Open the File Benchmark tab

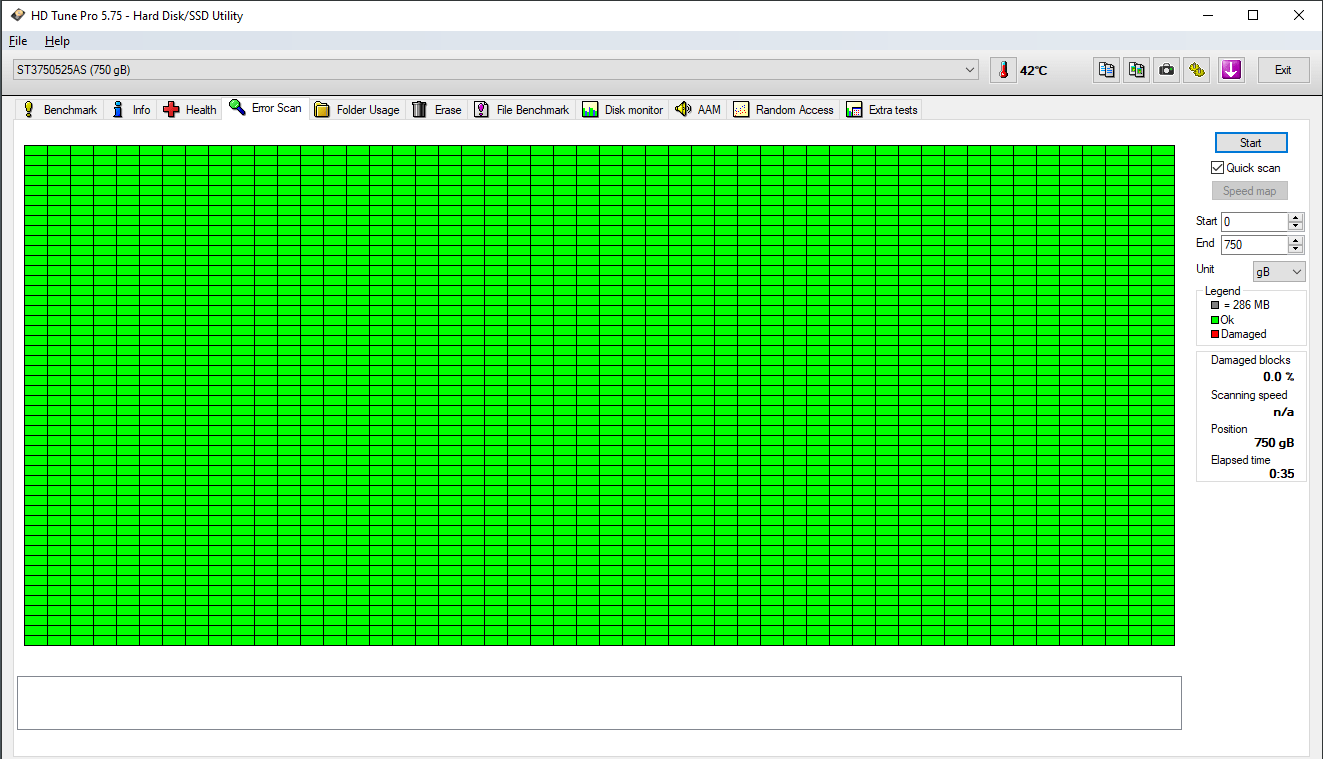pyautogui.click(x=521, y=109)
